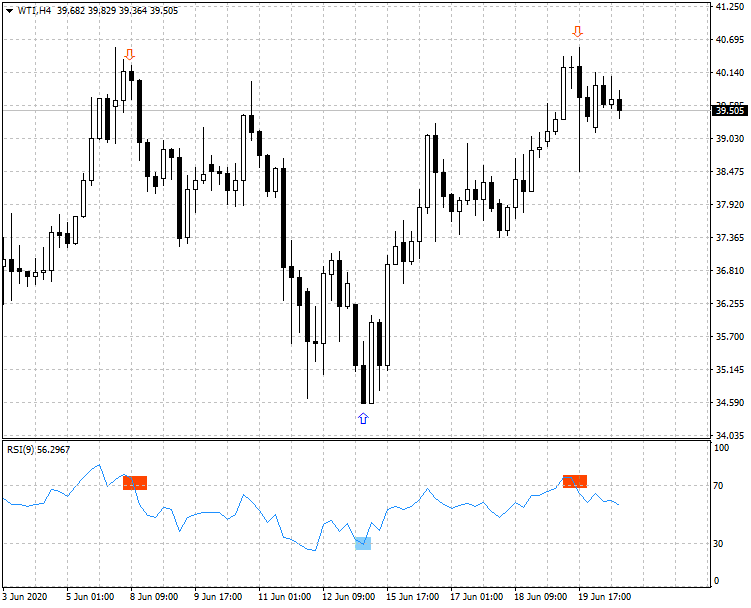The image size is (751, 608).
Task: Click the 12 Jun 09:00 time label
Action: click(349, 597)
